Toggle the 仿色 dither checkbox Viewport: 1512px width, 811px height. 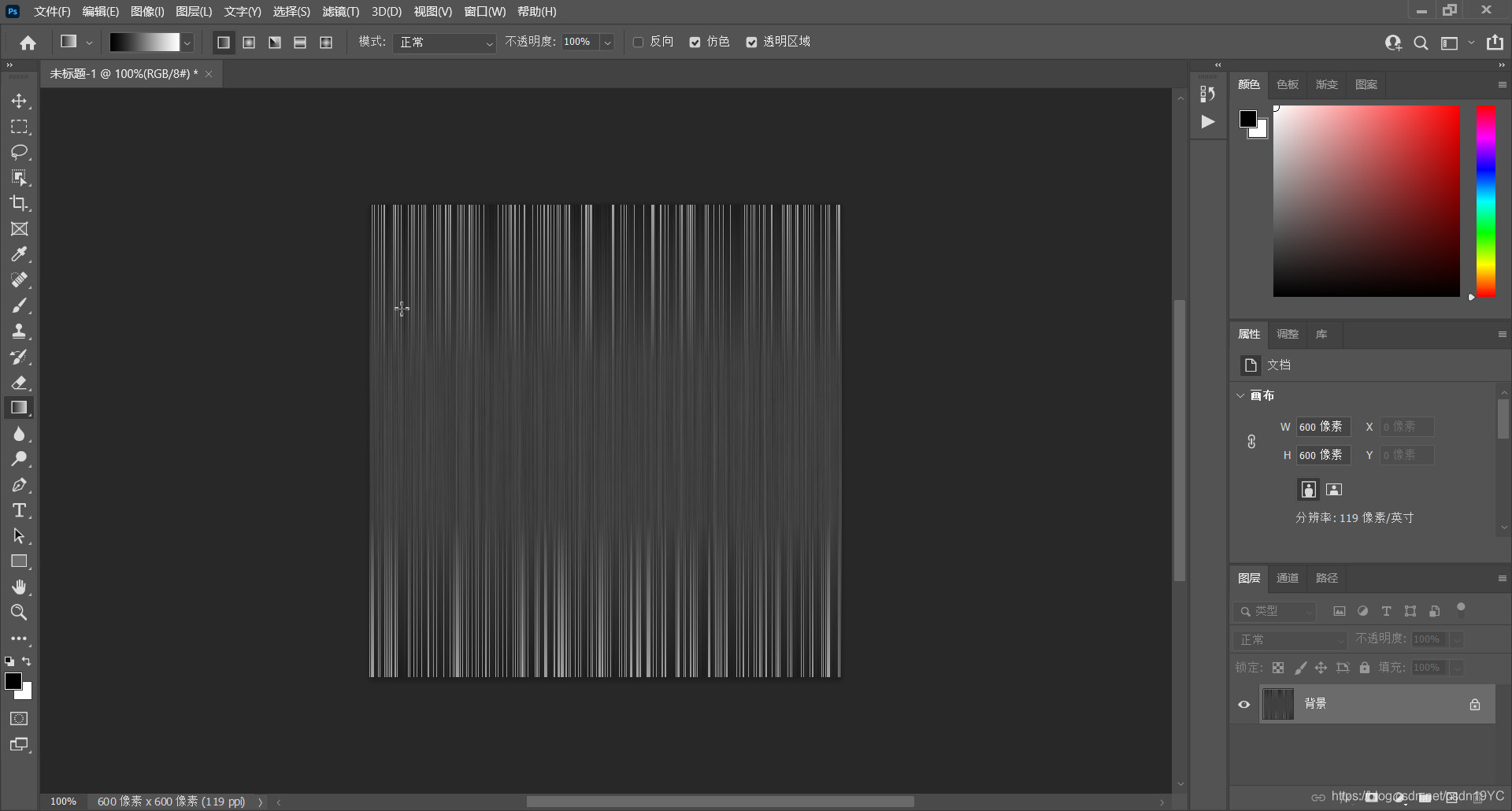point(695,43)
